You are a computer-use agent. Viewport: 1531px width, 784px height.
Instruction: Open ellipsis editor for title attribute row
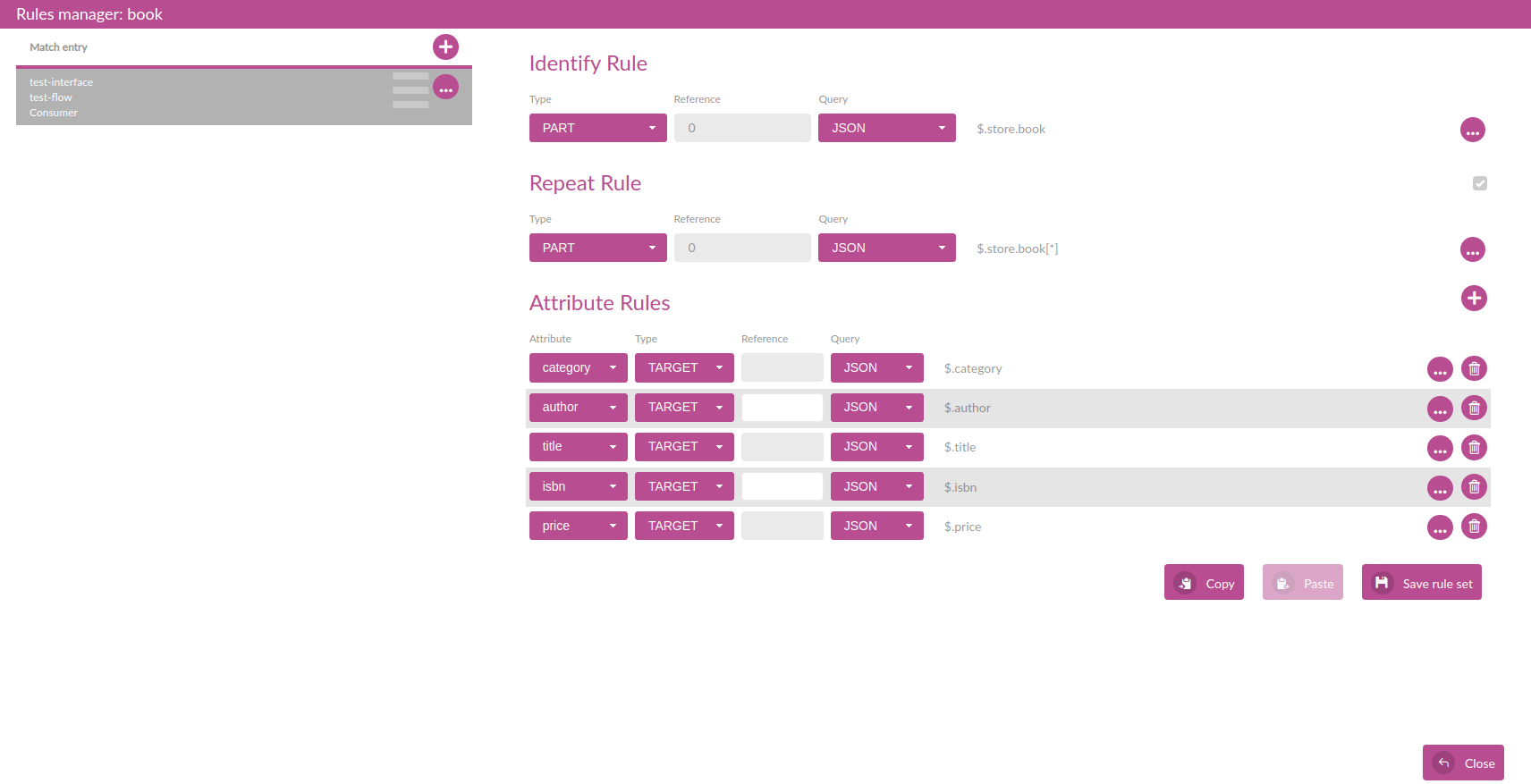click(x=1440, y=448)
